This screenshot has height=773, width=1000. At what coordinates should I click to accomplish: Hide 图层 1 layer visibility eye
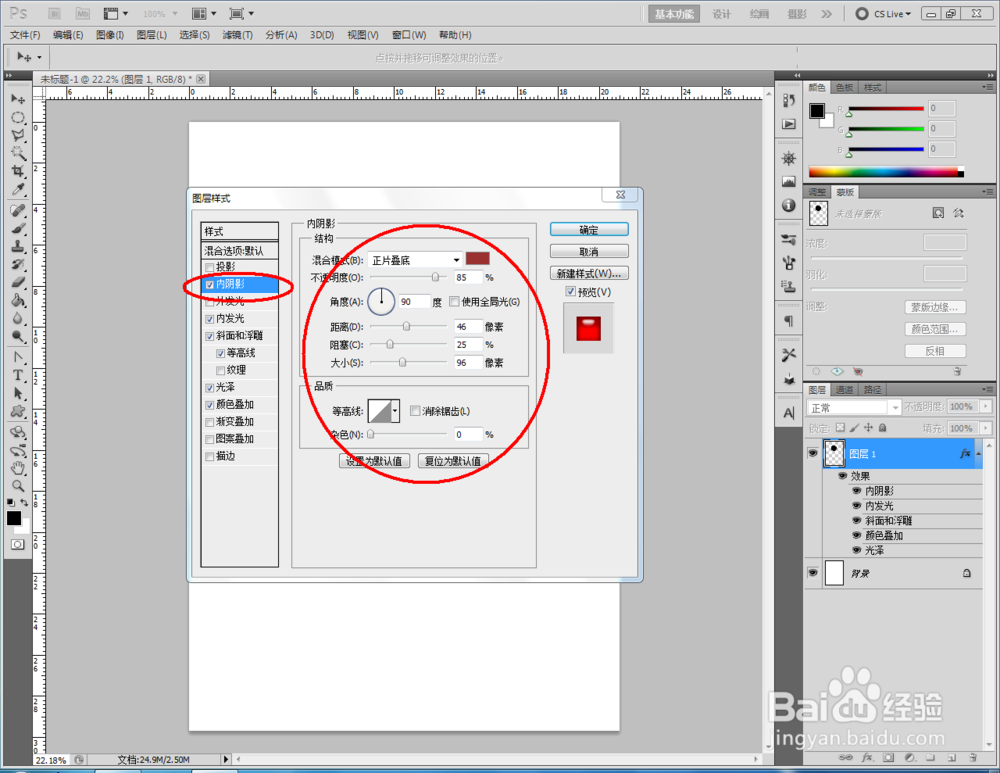click(x=812, y=453)
